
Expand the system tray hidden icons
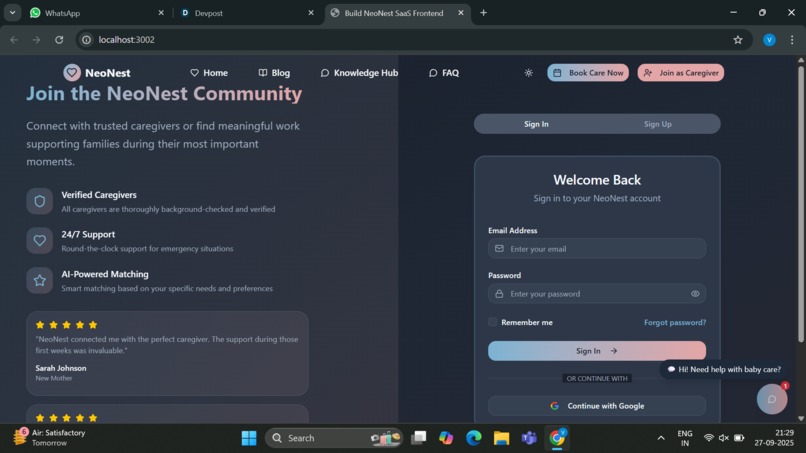(x=661, y=438)
